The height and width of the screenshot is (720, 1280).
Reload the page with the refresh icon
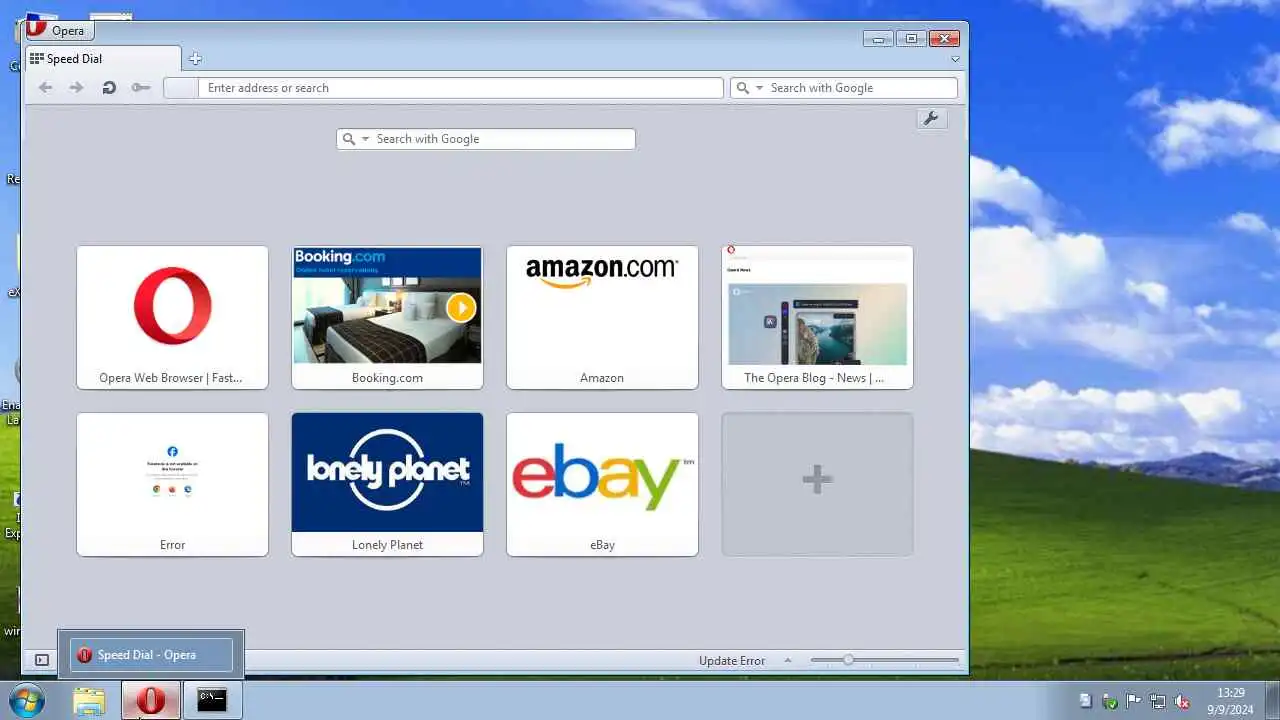(109, 88)
